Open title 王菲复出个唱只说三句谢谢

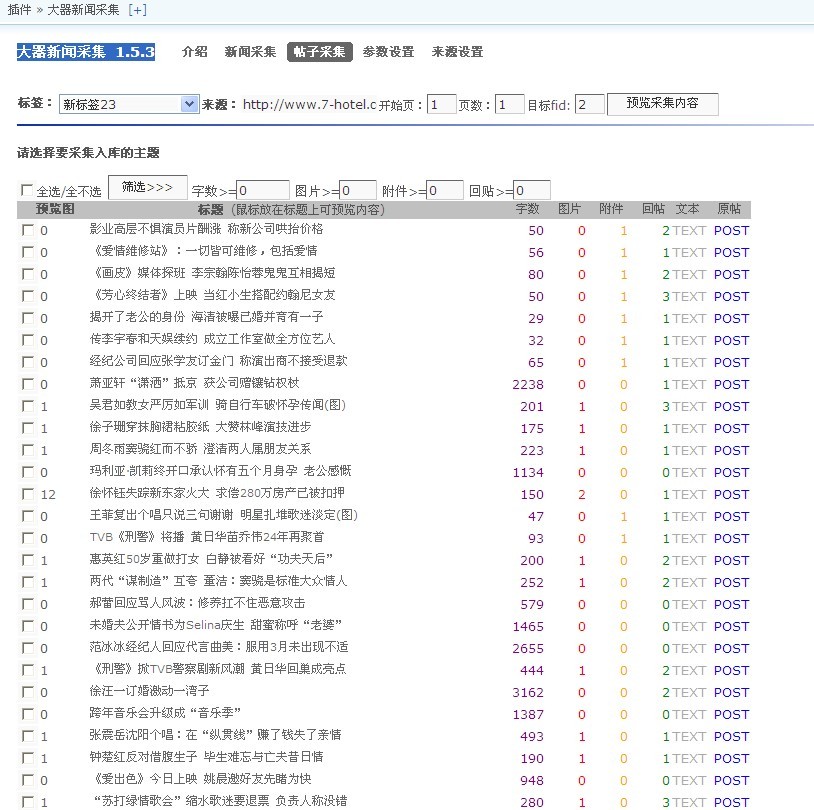(224, 515)
